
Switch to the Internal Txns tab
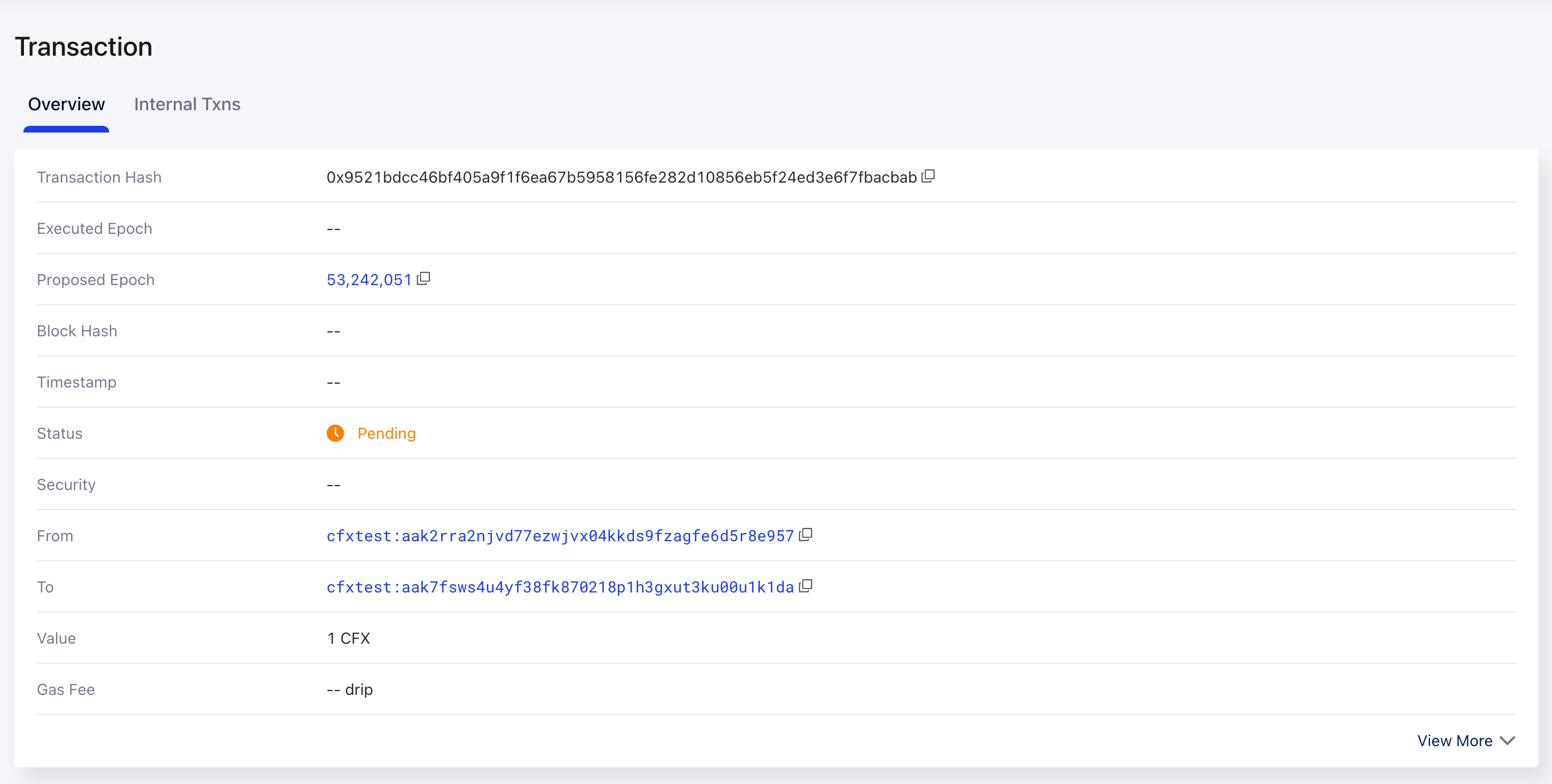[187, 104]
